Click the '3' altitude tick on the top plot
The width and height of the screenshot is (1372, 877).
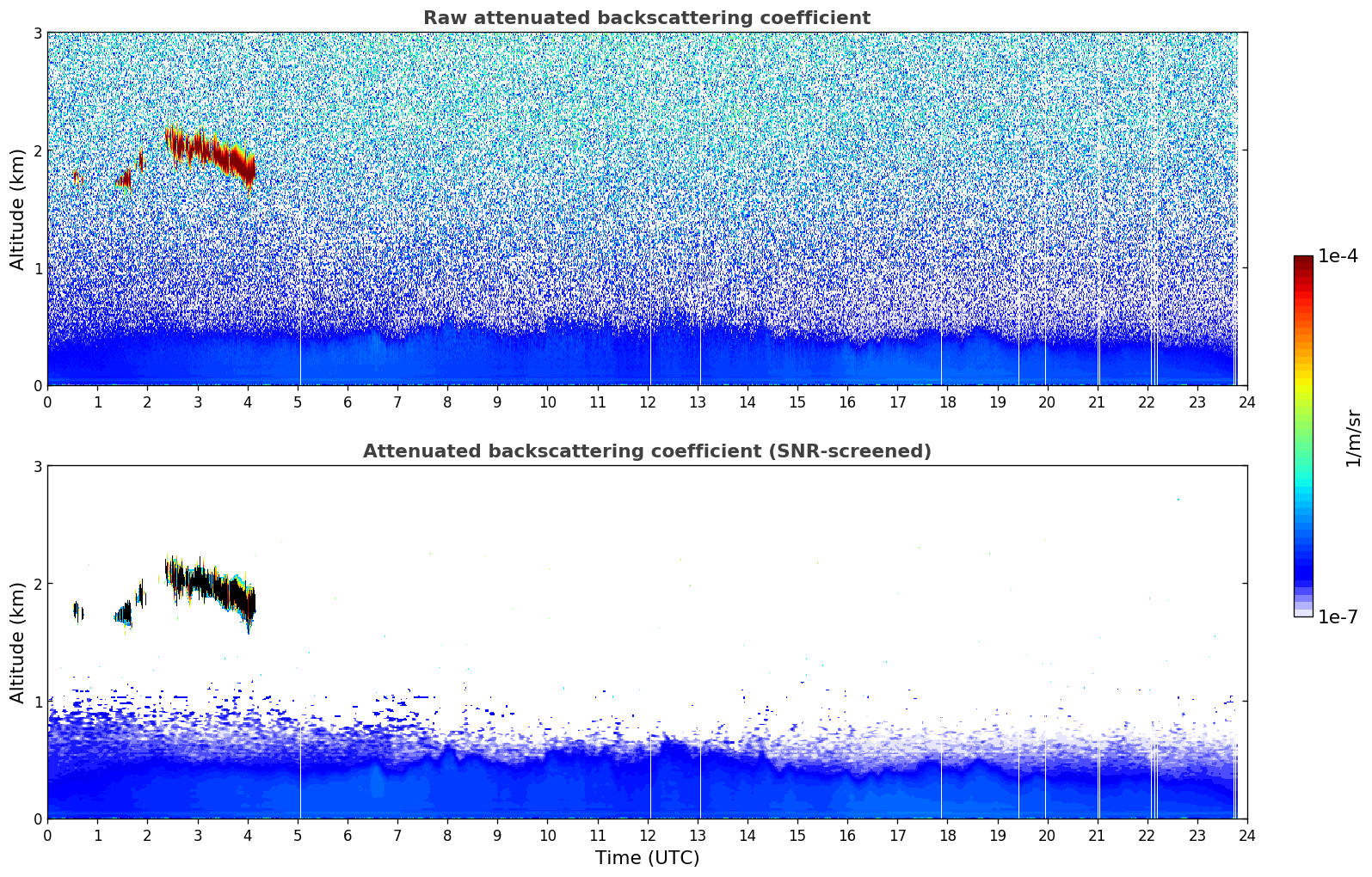pyautogui.click(x=37, y=33)
